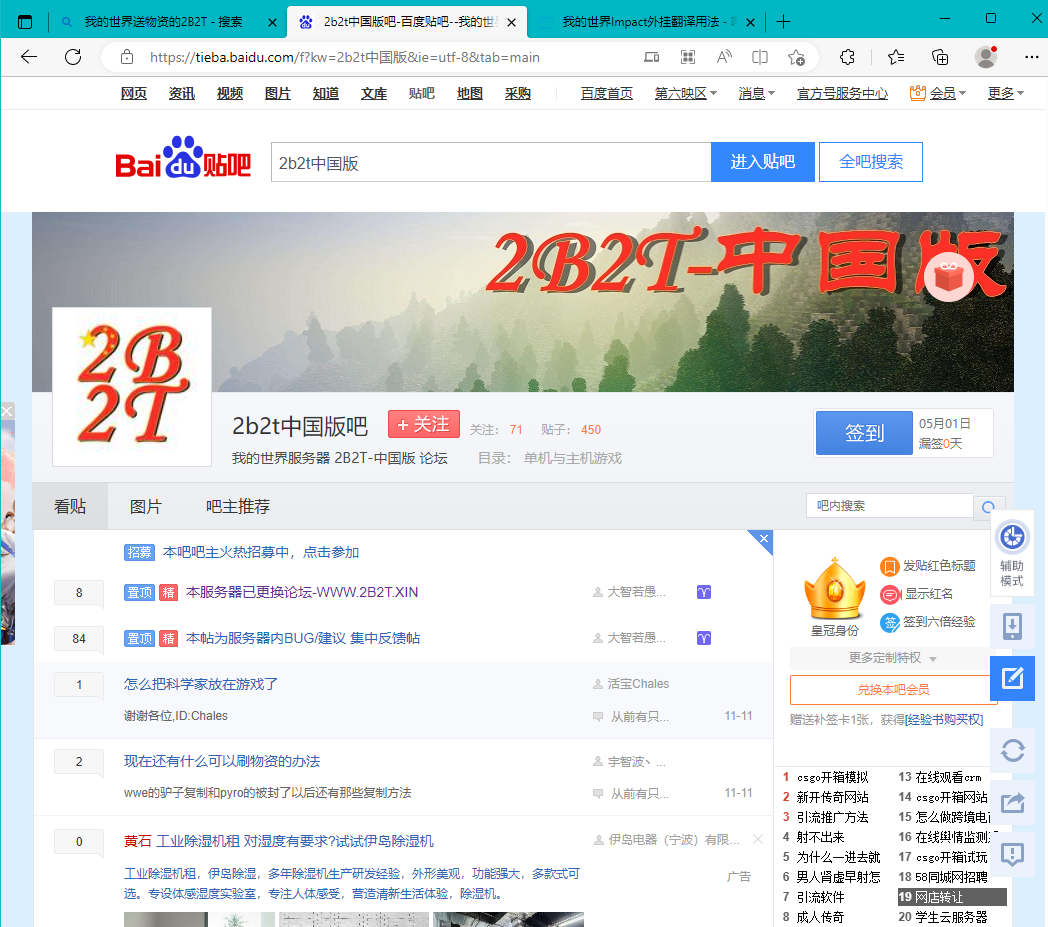Dismiss the 伊岛电器 advertisement post
1048x927 pixels.
coord(757,839)
